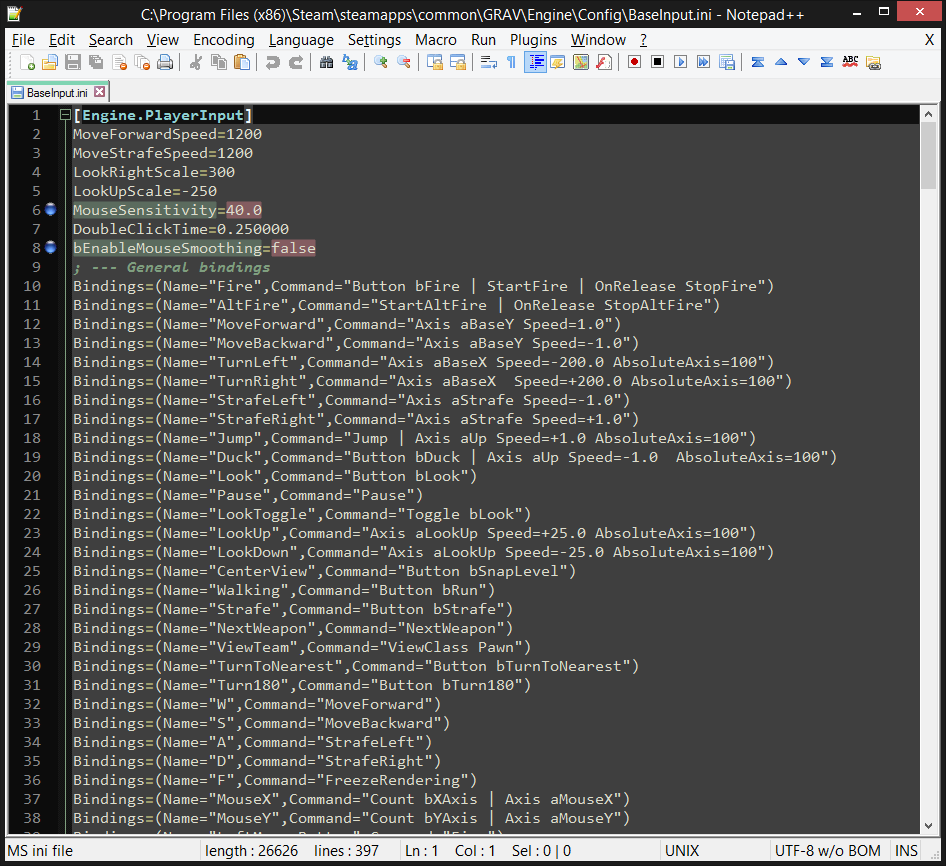The image size is (946, 866).
Task: Start macro recording with red dot
Action: [634, 62]
